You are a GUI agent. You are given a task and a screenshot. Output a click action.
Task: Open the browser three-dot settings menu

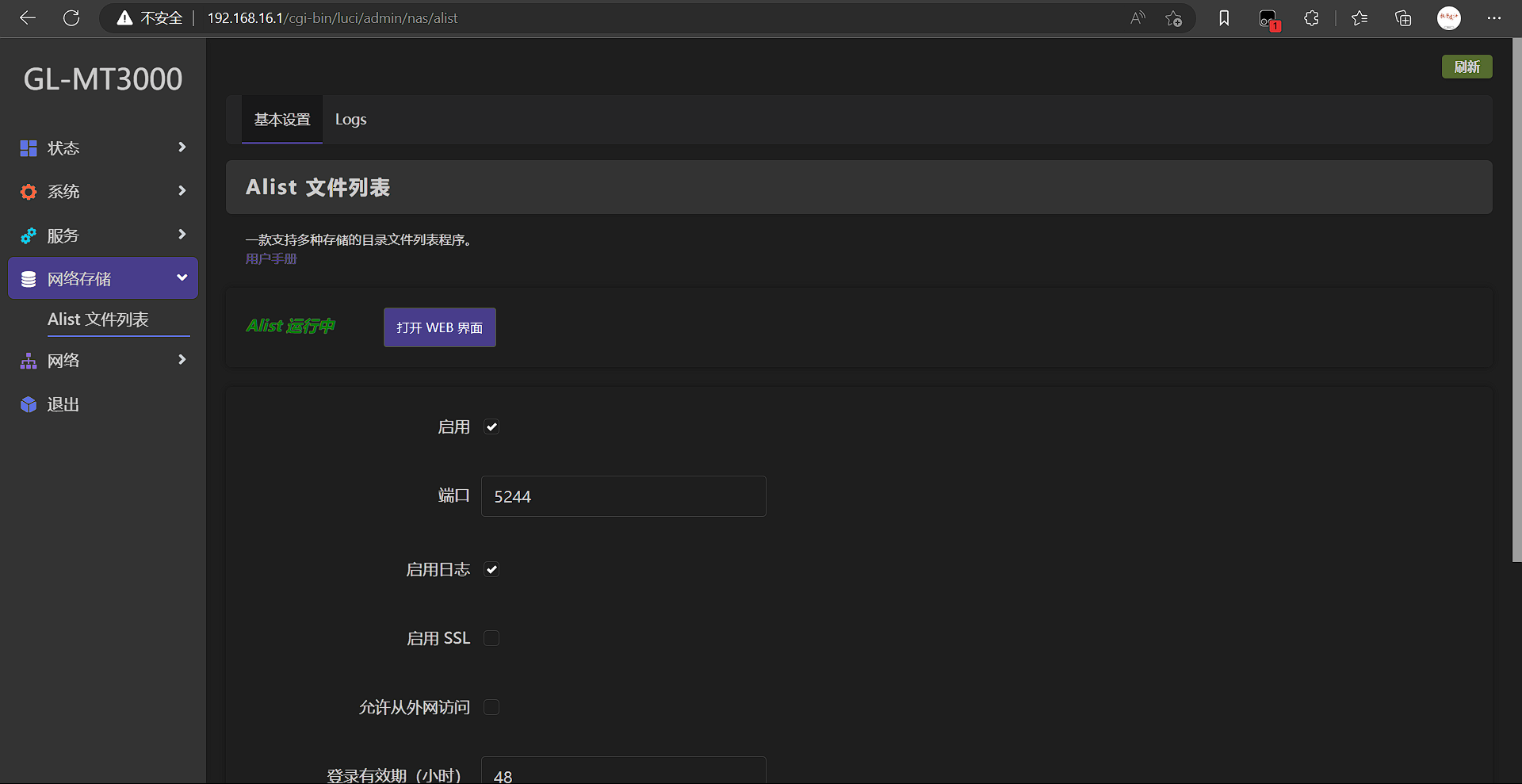(1493, 18)
